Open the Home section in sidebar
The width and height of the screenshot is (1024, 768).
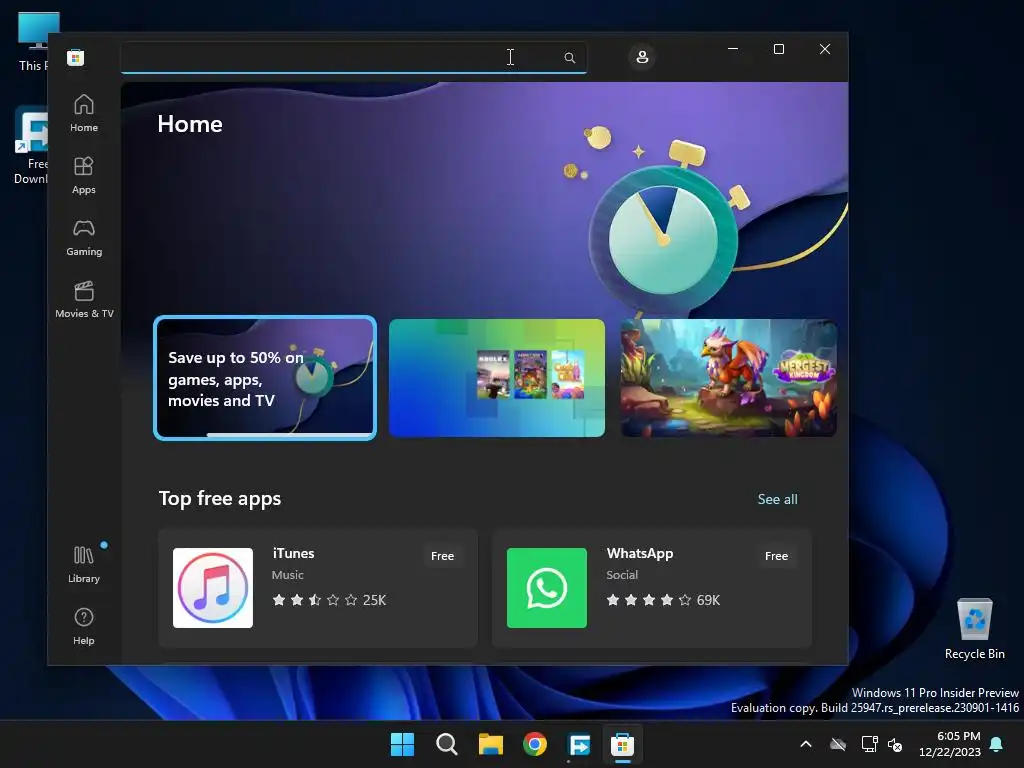tap(84, 113)
